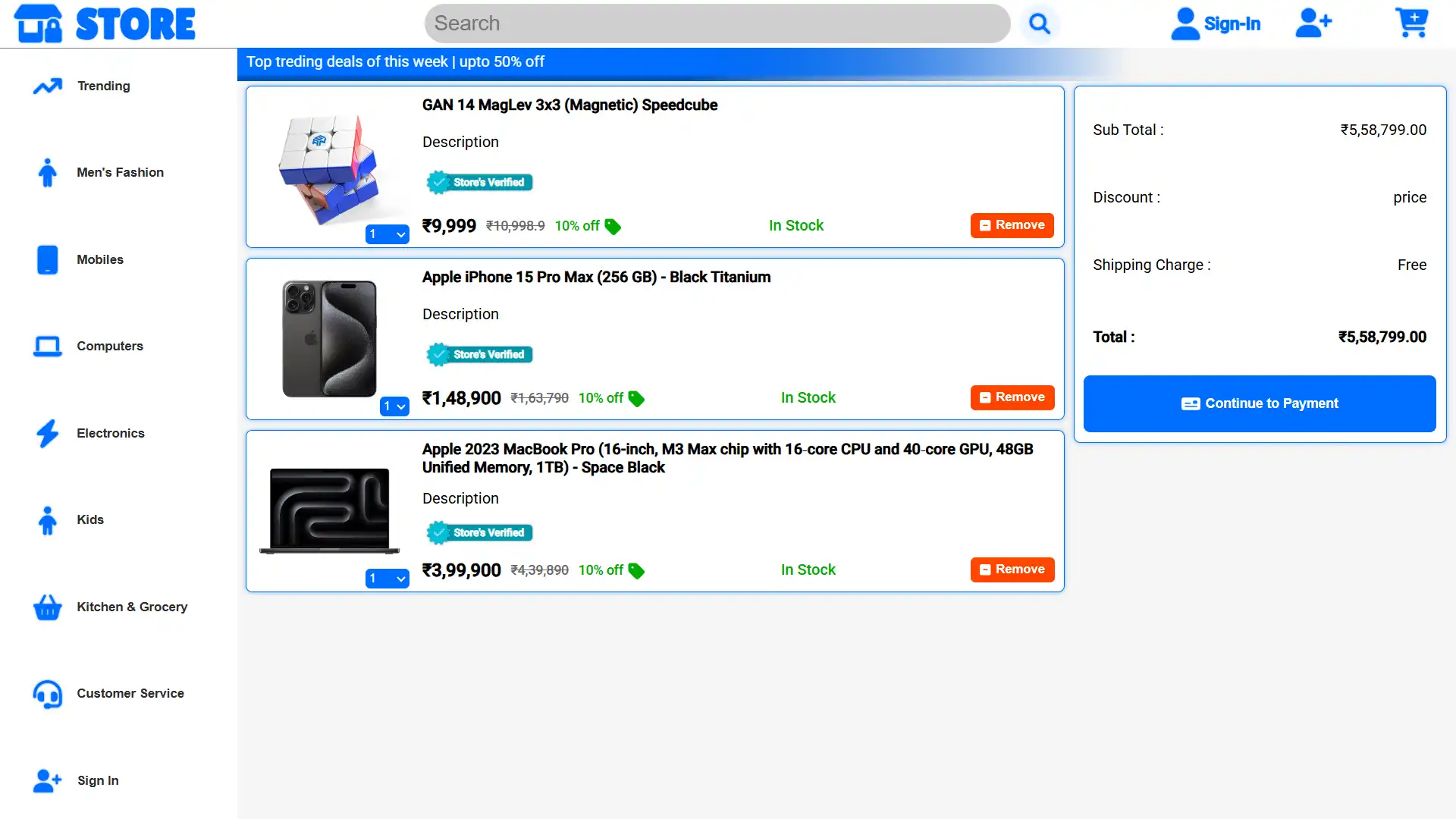Click the Store's Verified badge on Speedcube
This screenshot has width=1456, height=819.
click(479, 183)
